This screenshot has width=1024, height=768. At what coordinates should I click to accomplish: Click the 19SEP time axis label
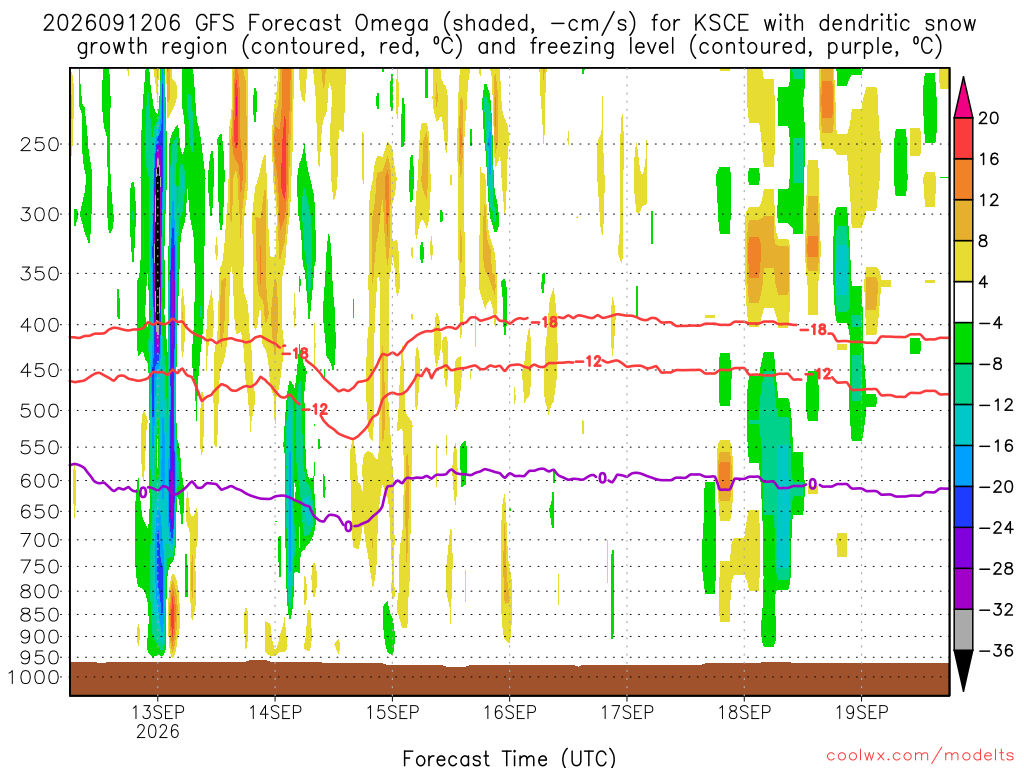861,712
